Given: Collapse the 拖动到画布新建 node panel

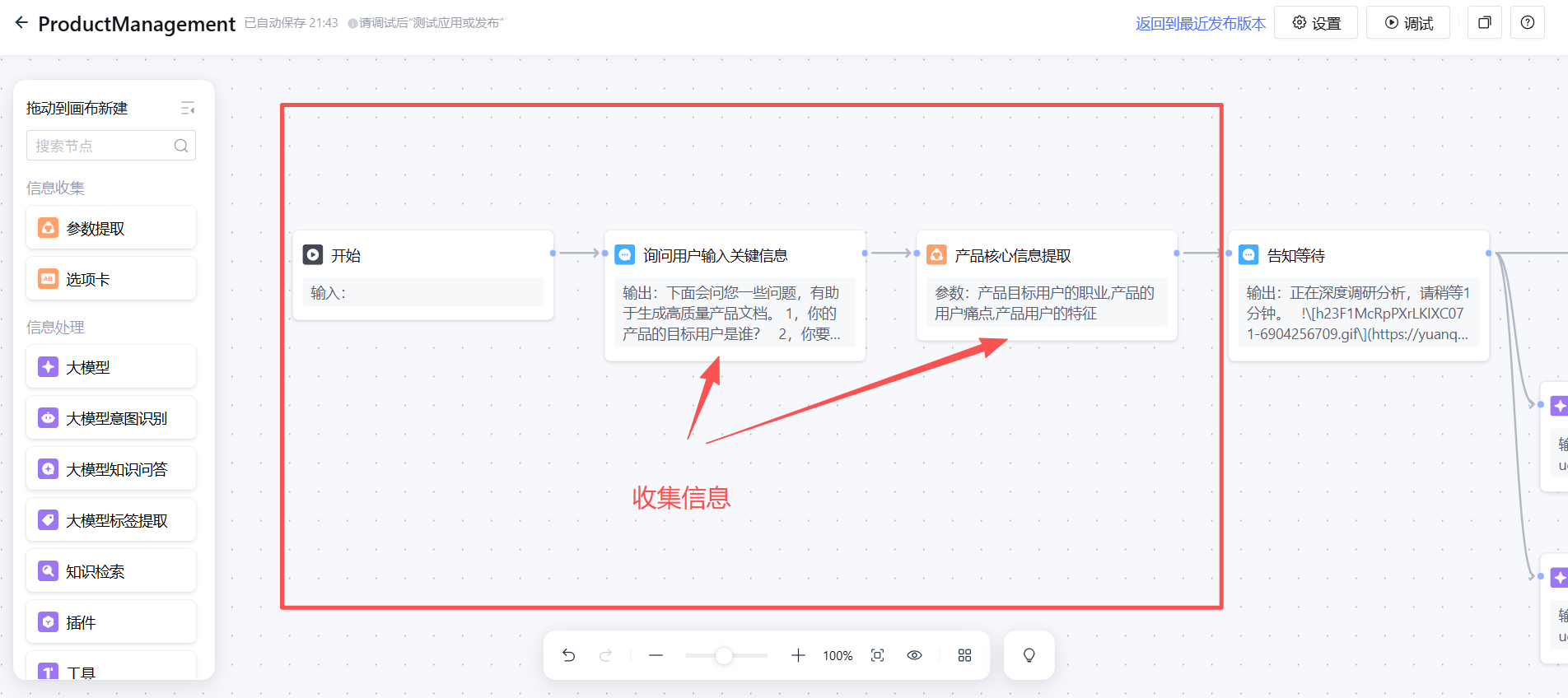Looking at the screenshot, I should [x=188, y=108].
